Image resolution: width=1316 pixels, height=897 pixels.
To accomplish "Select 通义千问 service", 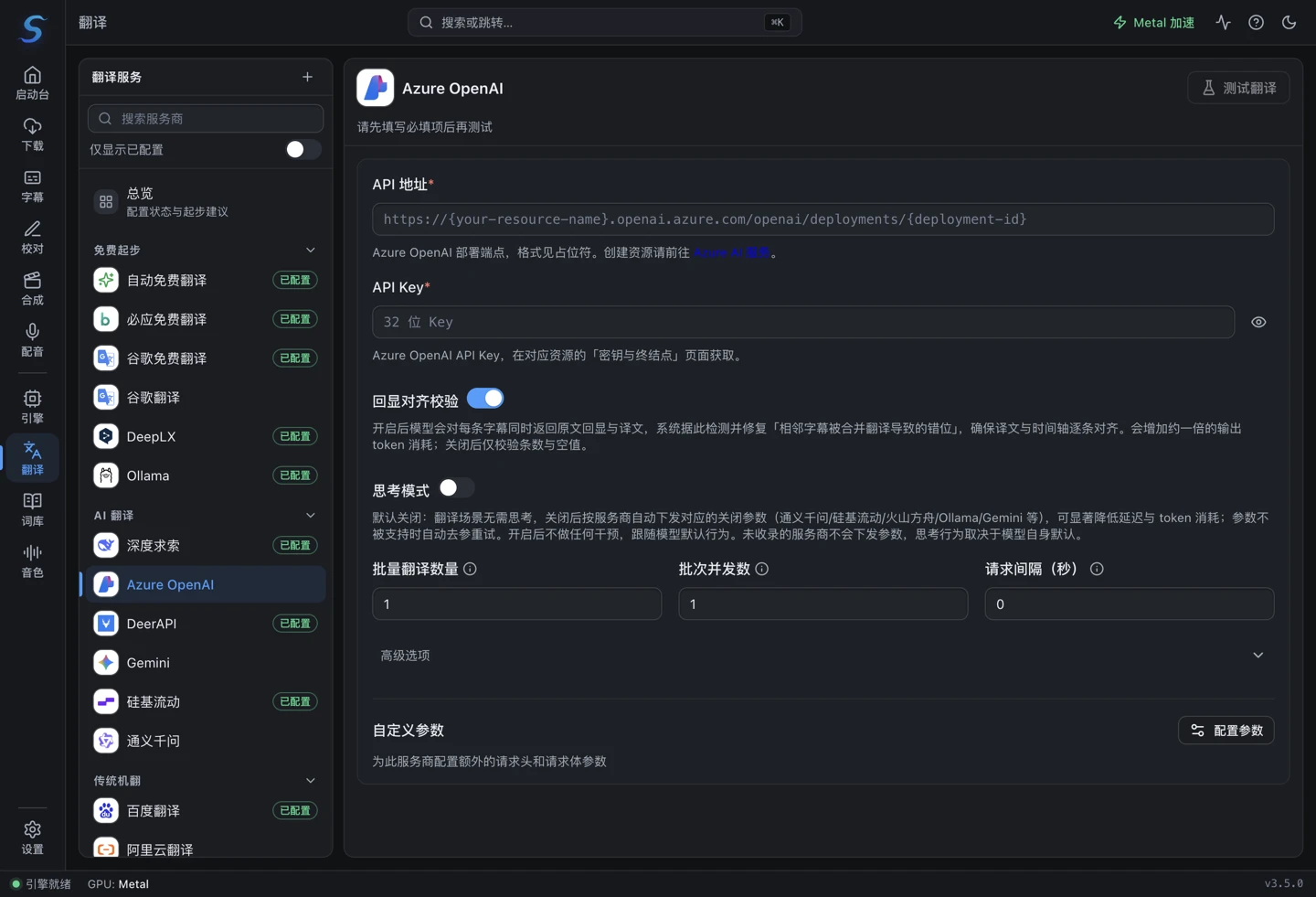I will (x=206, y=741).
